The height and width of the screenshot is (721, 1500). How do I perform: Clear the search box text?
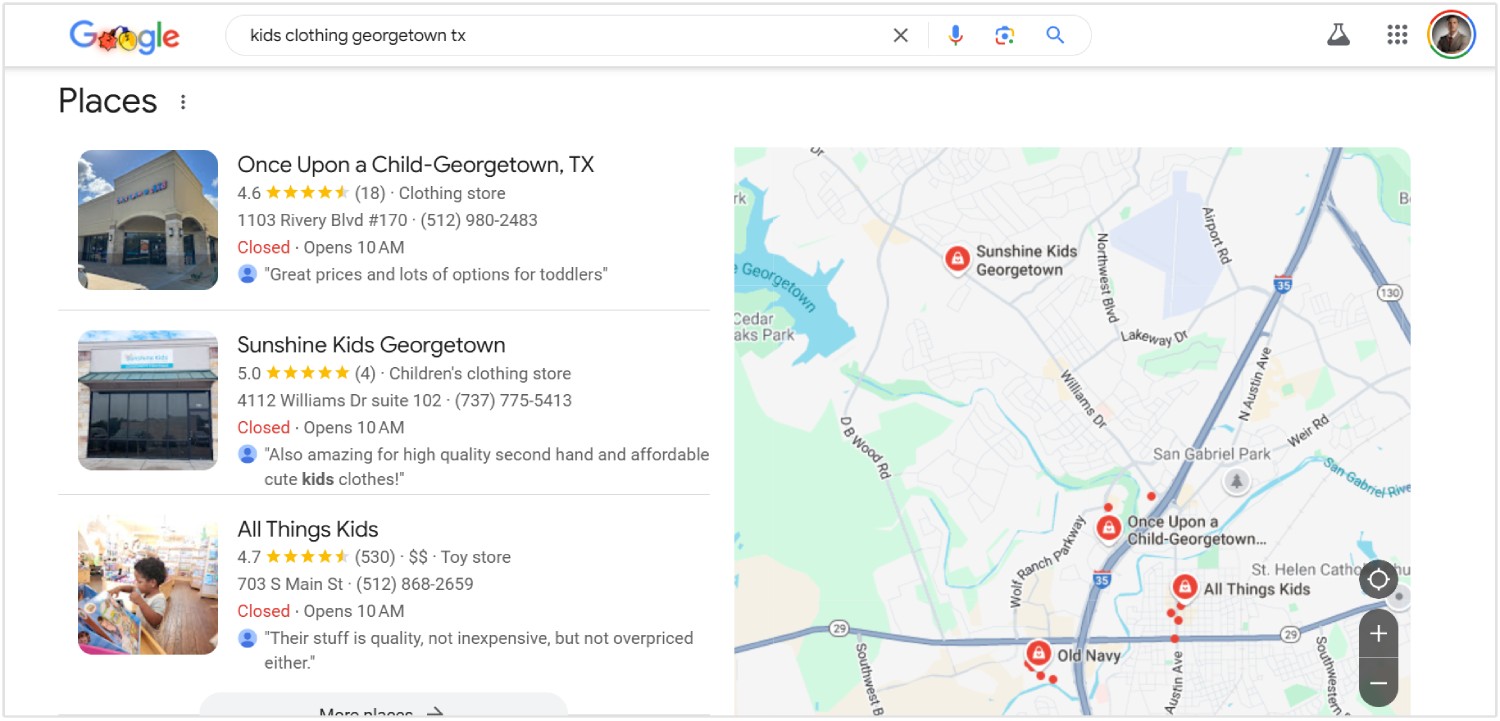click(900, 36)
